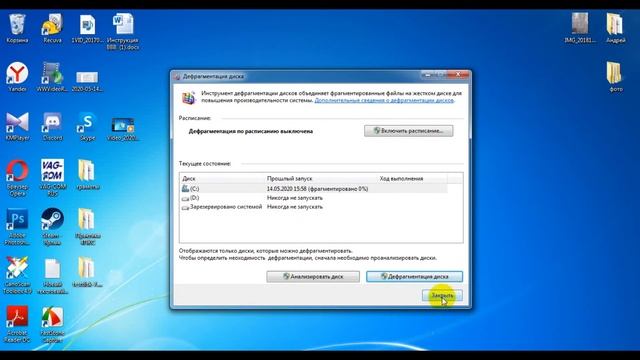Select the Video_2020 video file icon

(x=122, y=129)
